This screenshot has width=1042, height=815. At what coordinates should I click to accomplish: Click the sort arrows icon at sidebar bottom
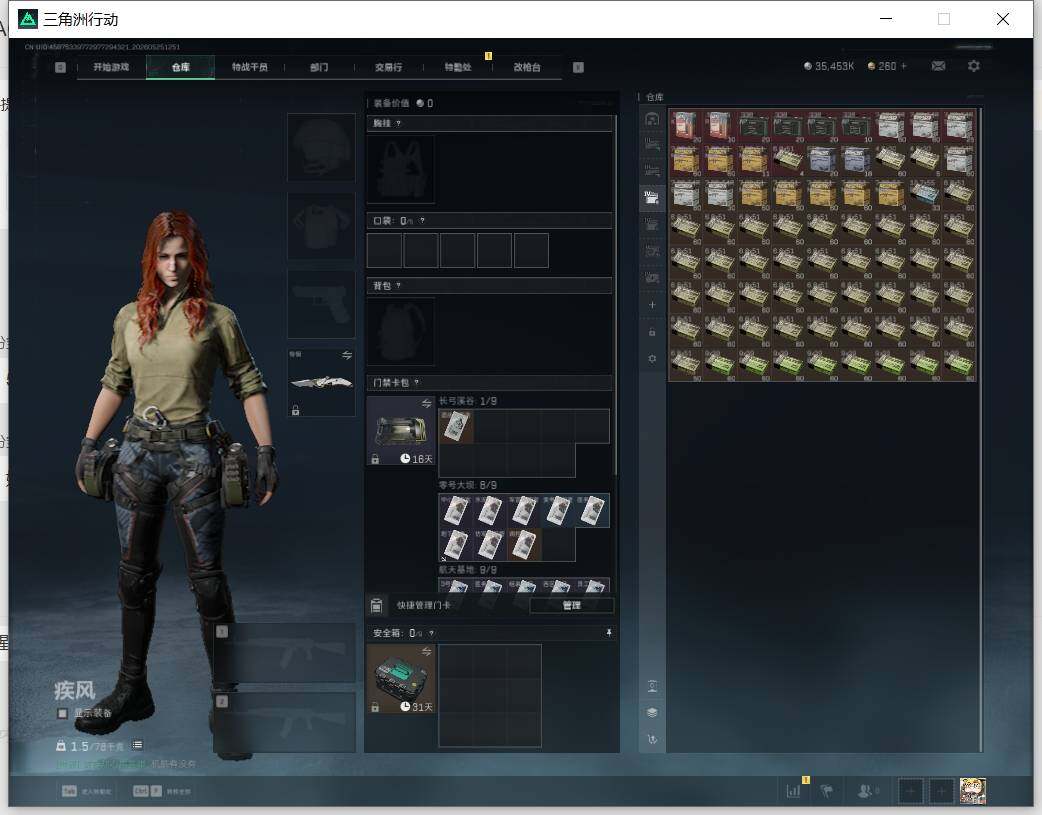[652, 739]
